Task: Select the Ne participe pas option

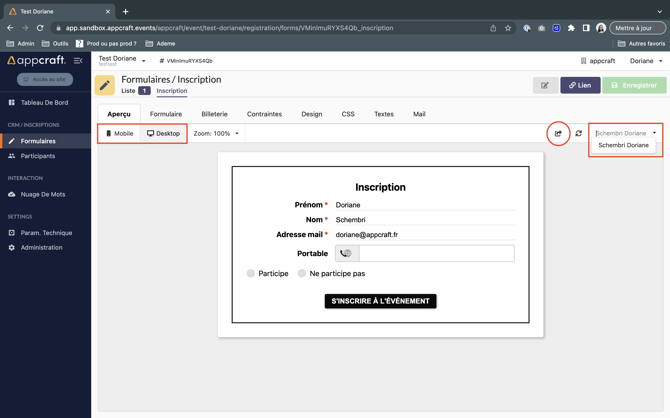Action: tap(302, 273)
